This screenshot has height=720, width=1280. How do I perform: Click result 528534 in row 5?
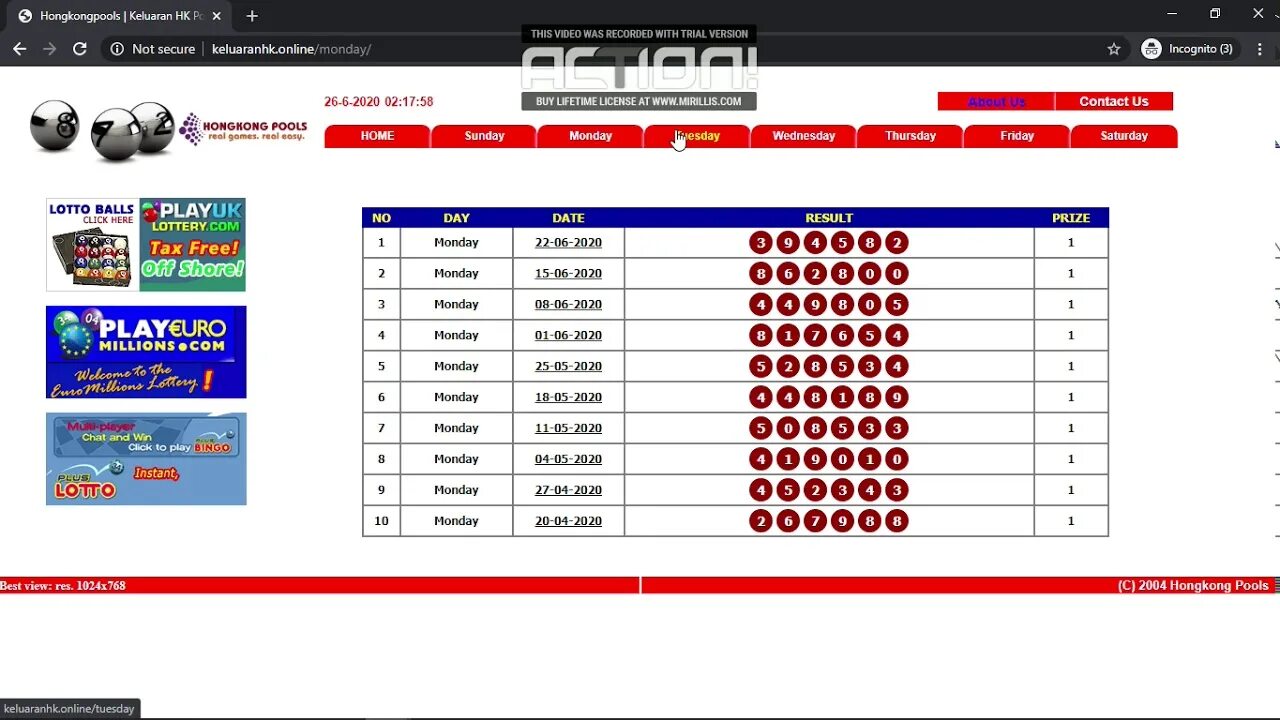point(829,367)
